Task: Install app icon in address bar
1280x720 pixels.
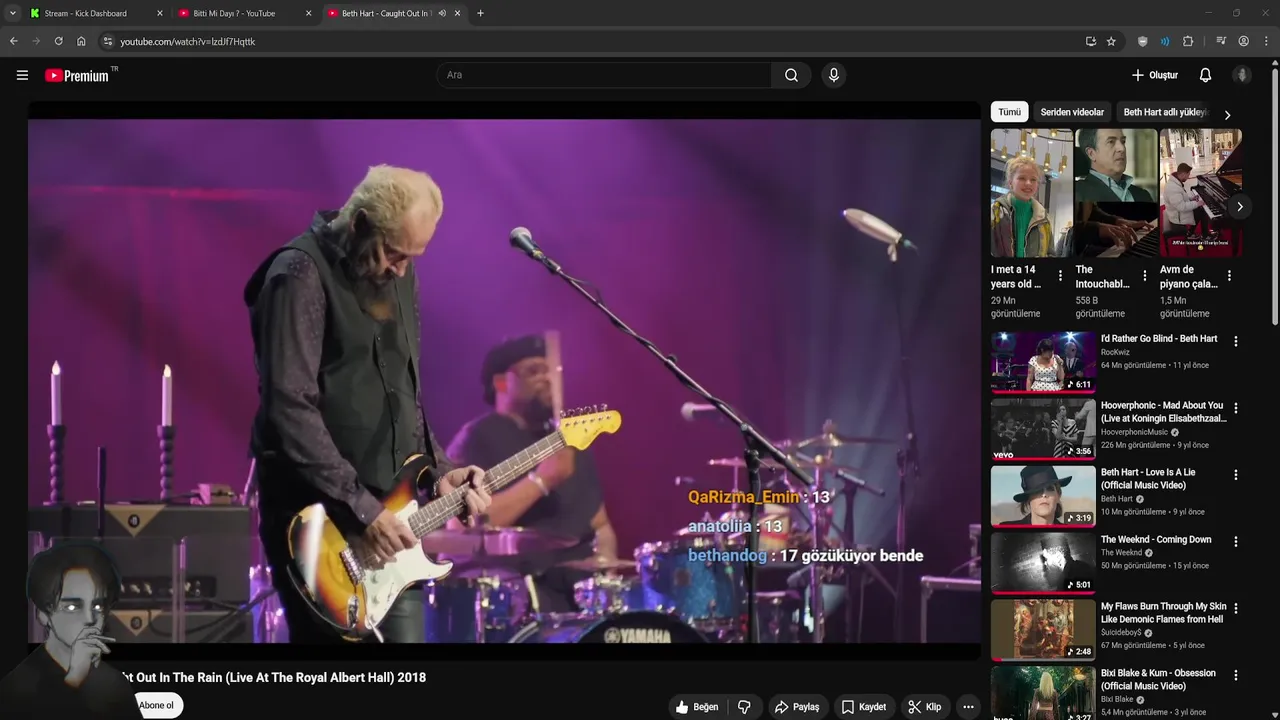Action: [1090, 41]
